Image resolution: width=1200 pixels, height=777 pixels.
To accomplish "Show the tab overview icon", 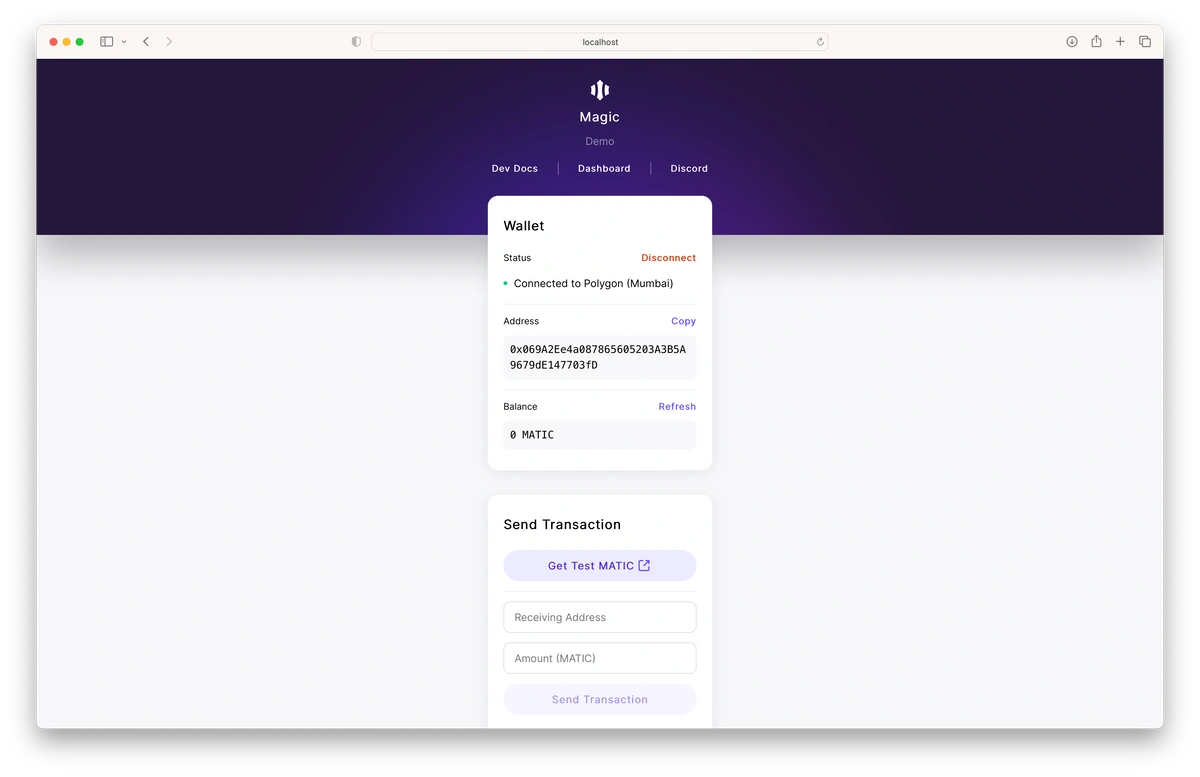I will [x=1145, y=42].
